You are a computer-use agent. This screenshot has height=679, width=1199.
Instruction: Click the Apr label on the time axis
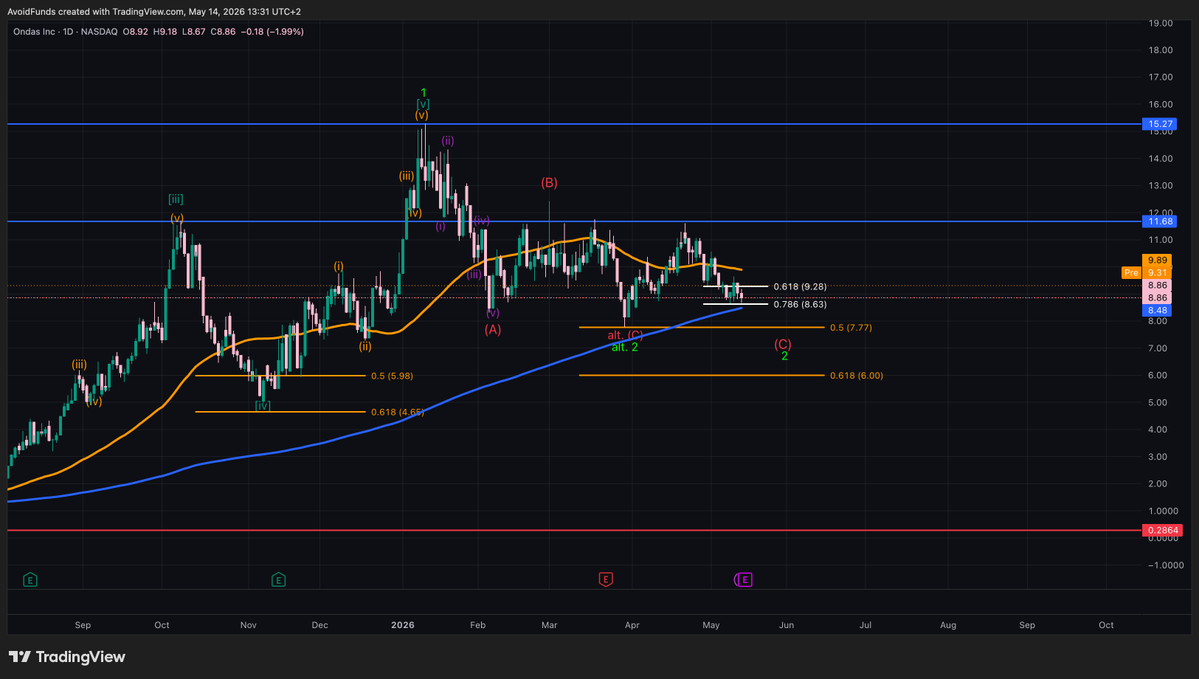632,625
